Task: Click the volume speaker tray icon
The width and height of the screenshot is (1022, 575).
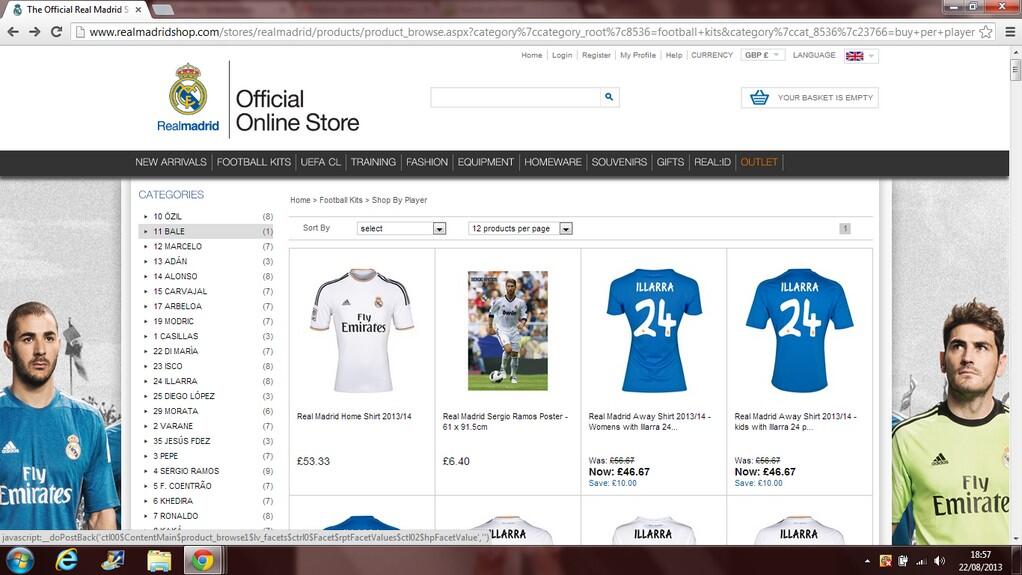Action: 939,561
